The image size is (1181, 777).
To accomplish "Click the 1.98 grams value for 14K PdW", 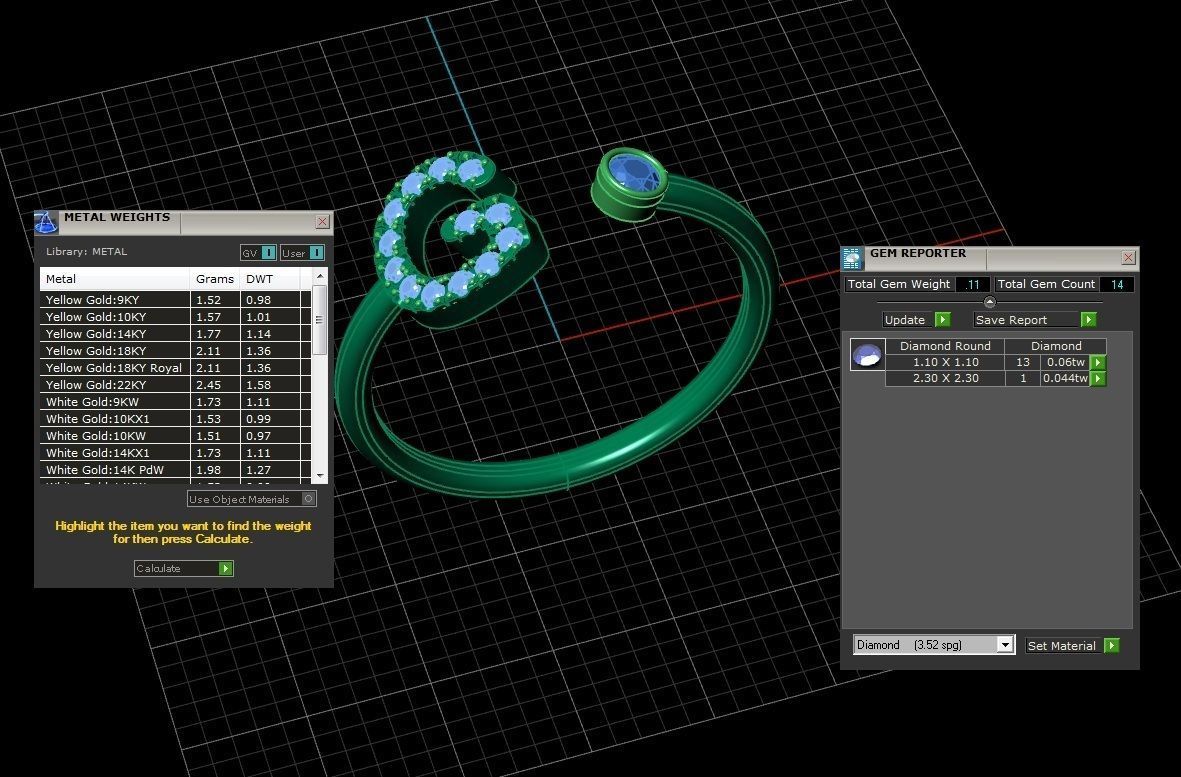I will tap(209, 470).
